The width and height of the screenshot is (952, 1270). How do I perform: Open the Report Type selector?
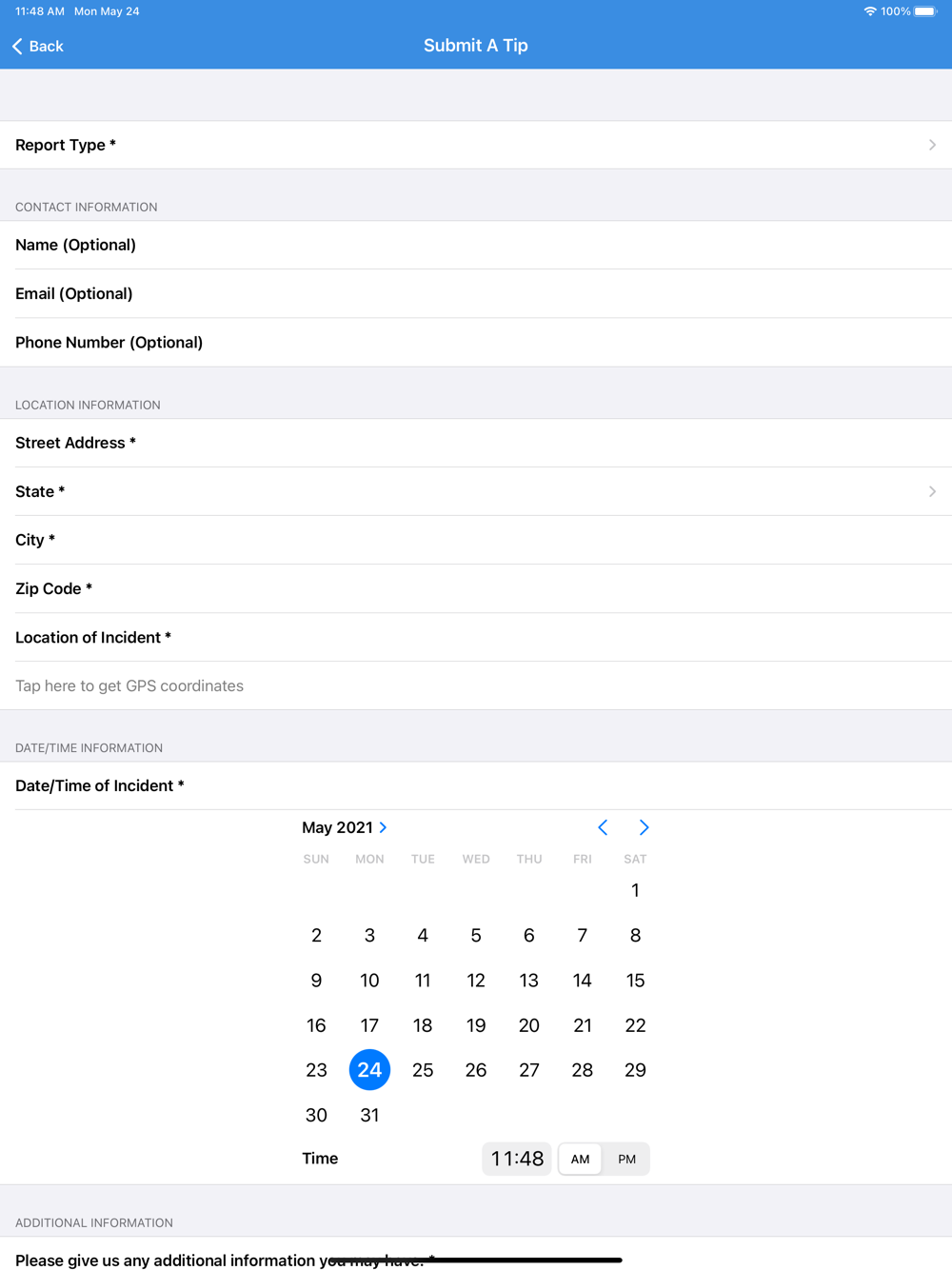pos(476,145)
